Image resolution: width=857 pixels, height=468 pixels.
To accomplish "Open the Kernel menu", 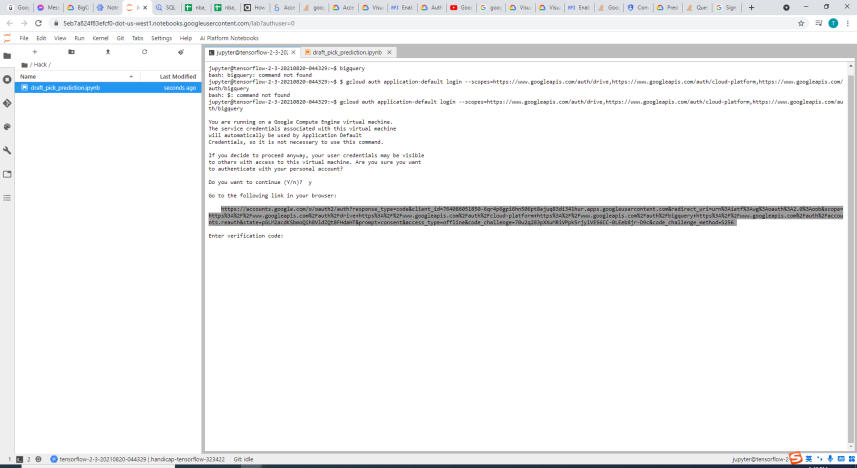I will point(101,38).
